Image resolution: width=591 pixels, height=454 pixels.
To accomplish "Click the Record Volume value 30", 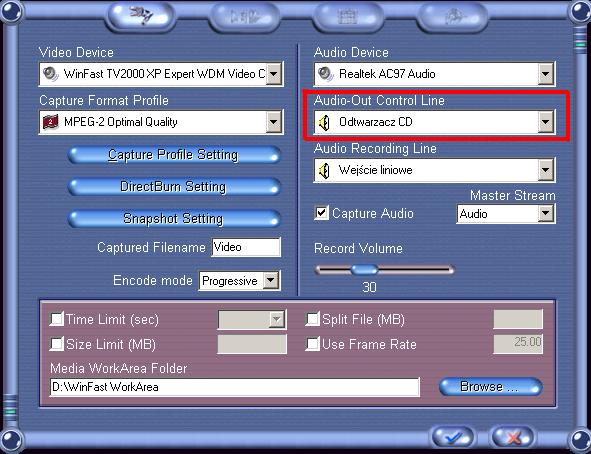I will [369, 287].
